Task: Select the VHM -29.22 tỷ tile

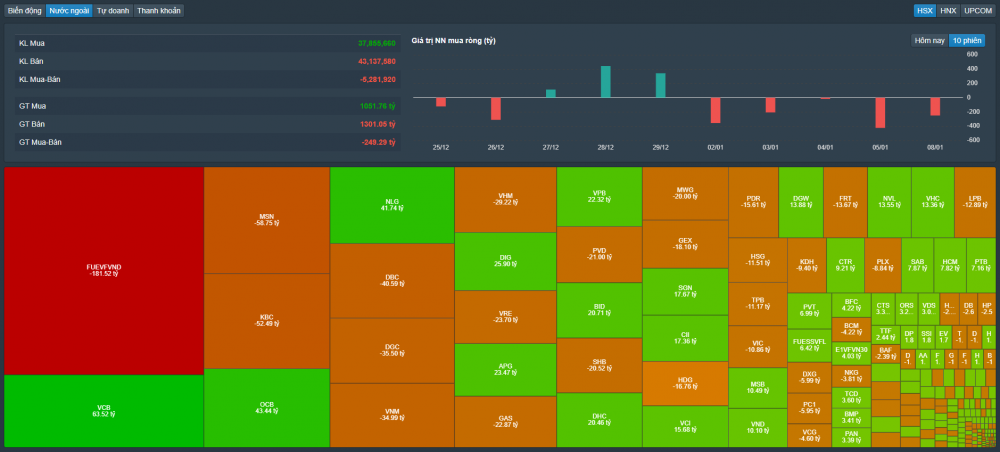Action: tap(506, 200)
